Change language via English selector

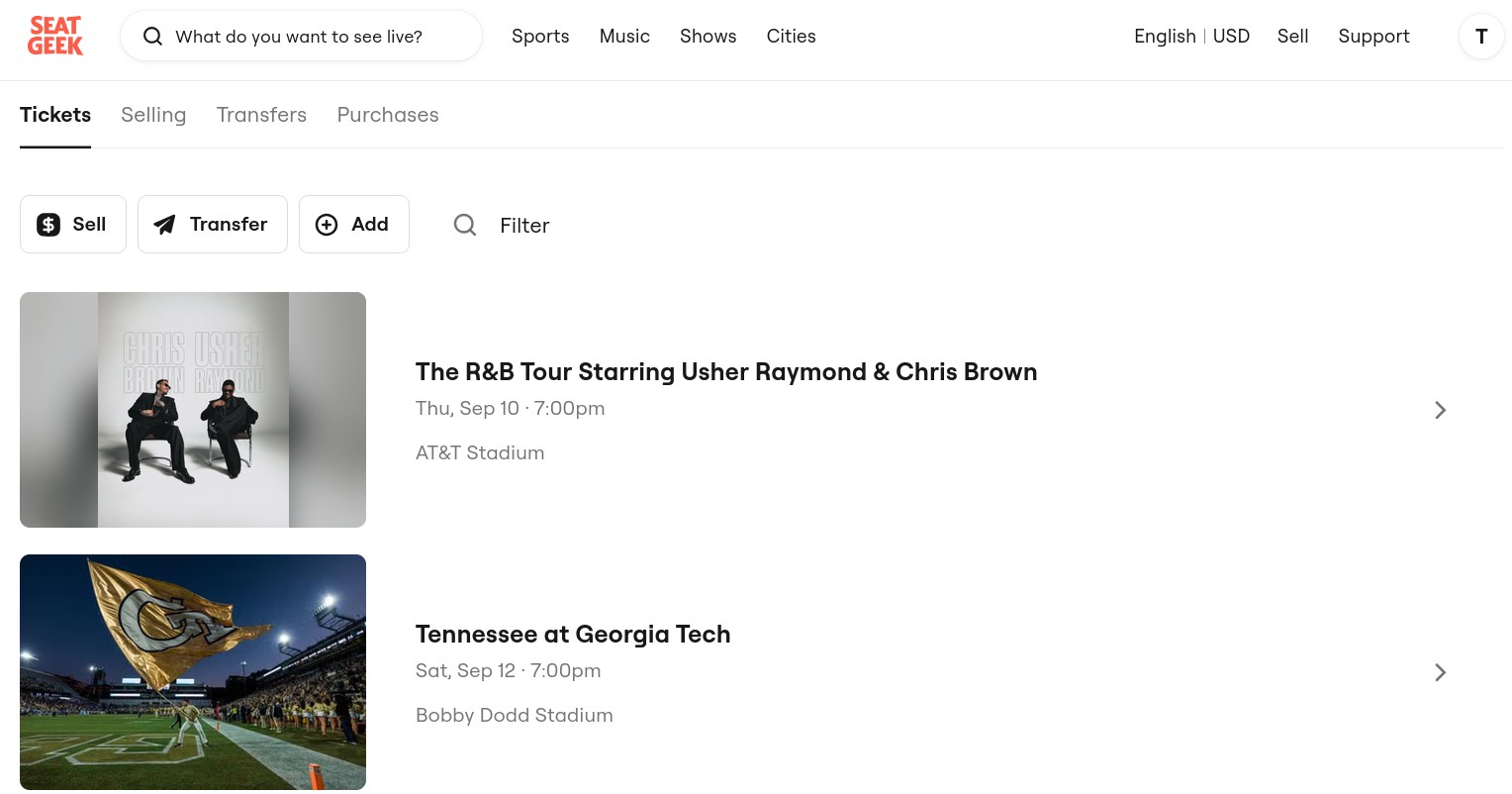pos(1165,37)
